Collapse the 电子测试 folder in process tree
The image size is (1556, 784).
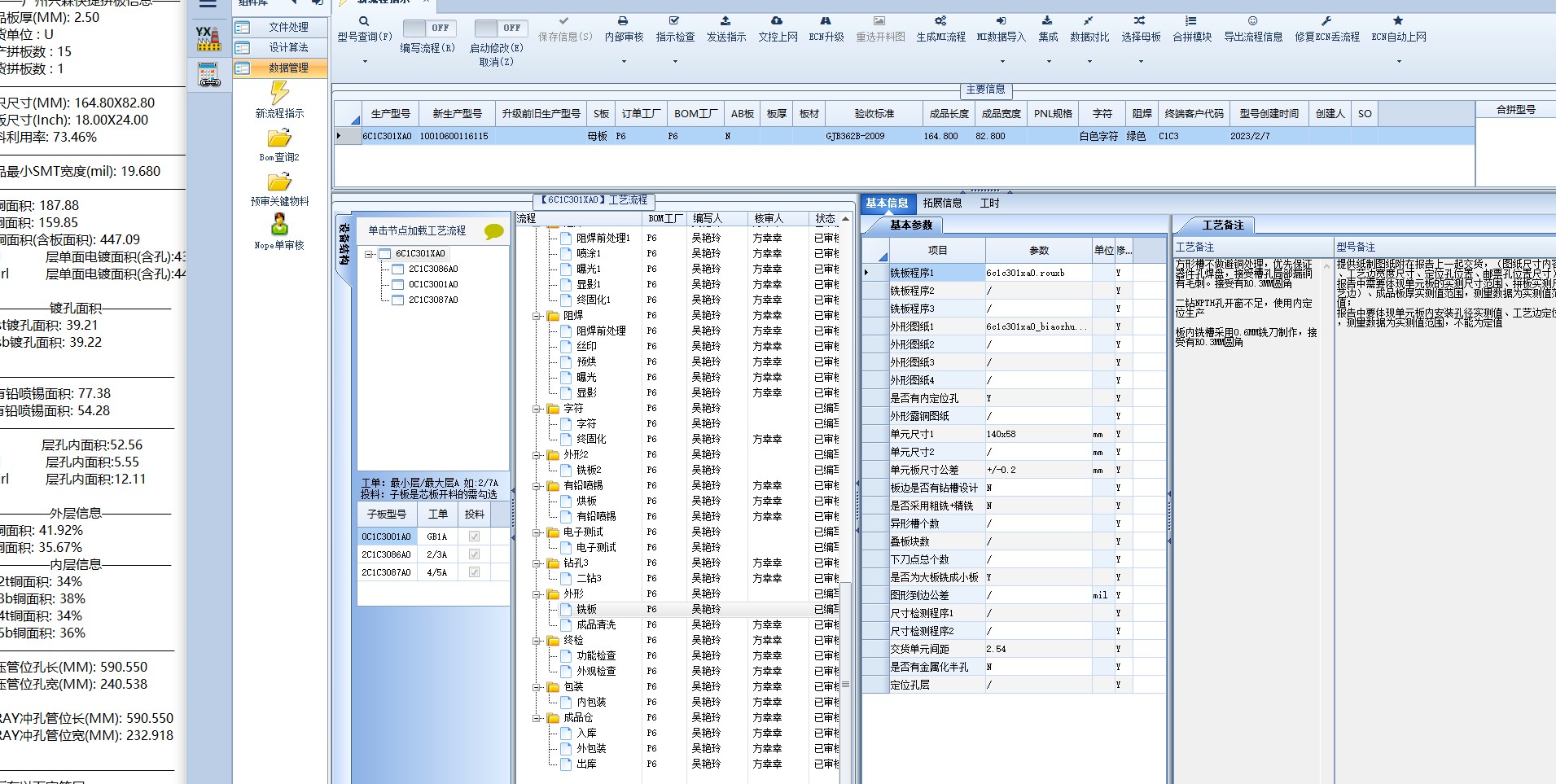tap(537, 532)
